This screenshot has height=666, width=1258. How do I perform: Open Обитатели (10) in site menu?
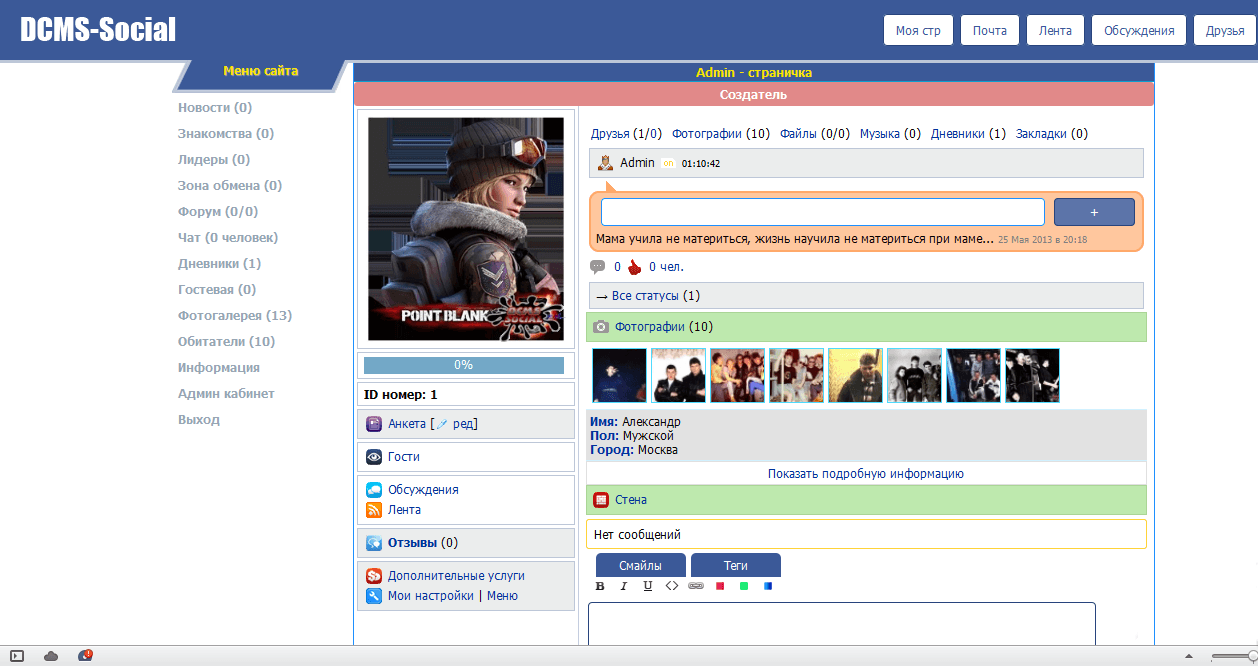(227, 342)
